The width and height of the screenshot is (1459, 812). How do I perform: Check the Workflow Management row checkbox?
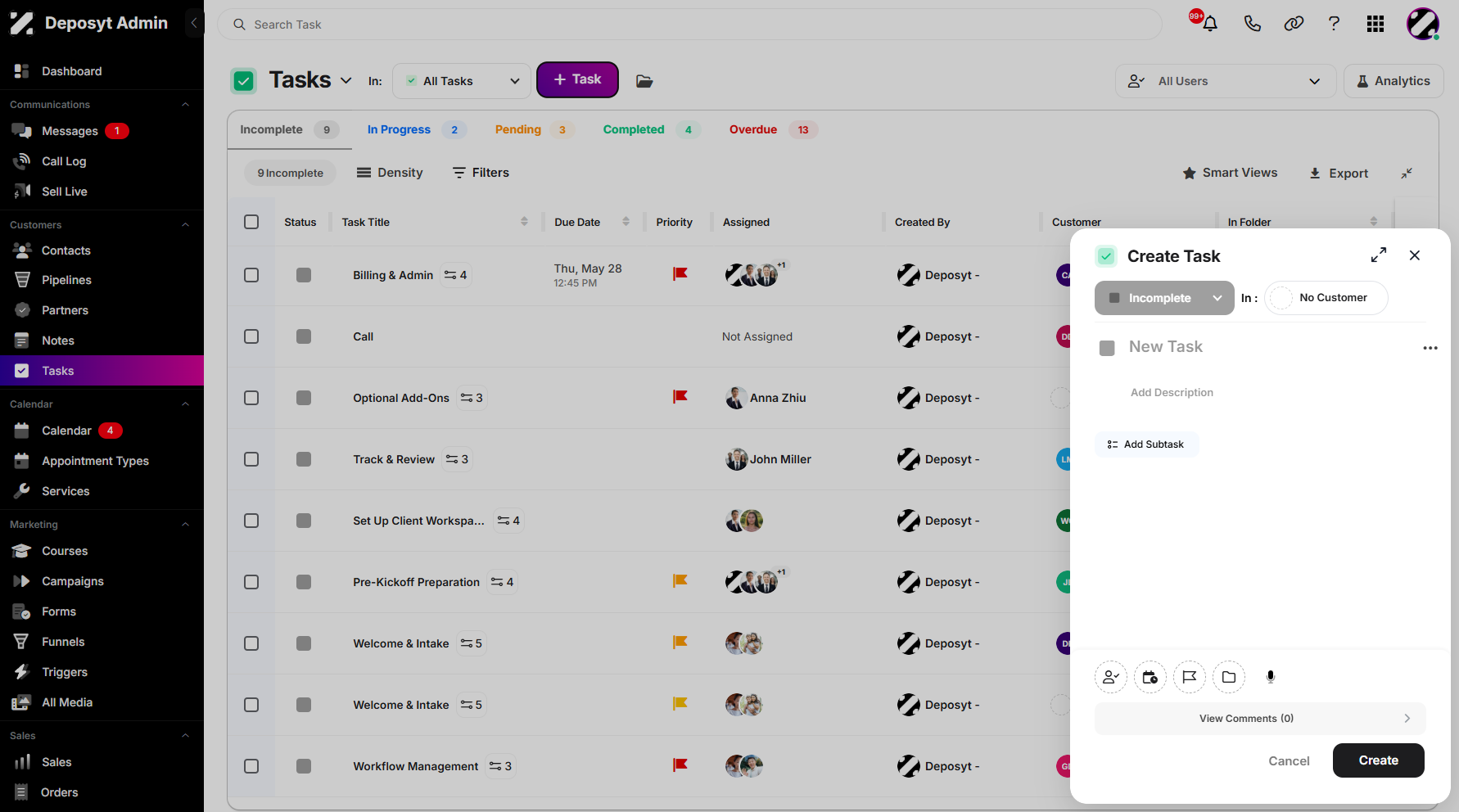(251, 766)
